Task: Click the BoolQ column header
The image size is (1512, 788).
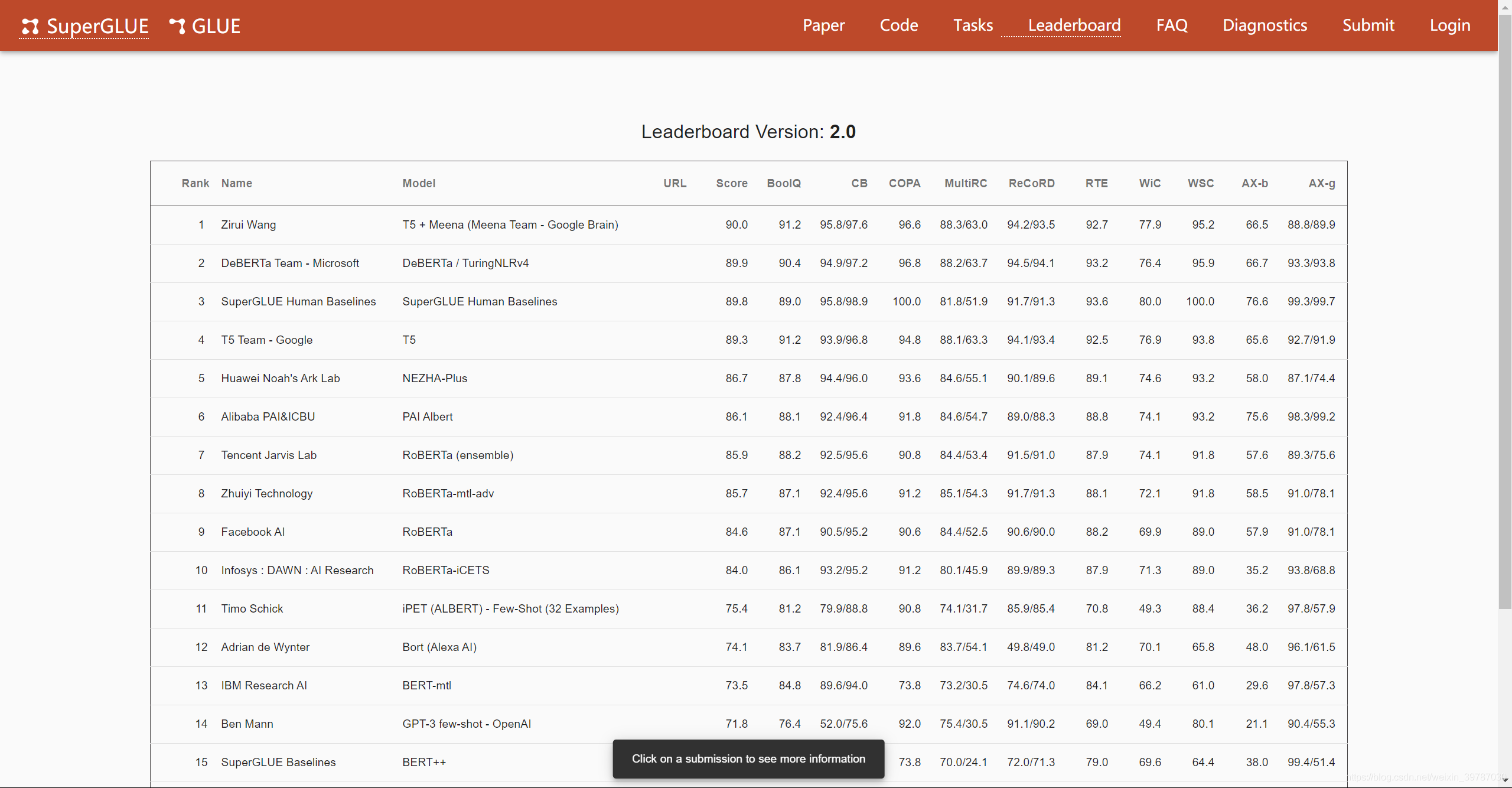Action: point(784,183)
